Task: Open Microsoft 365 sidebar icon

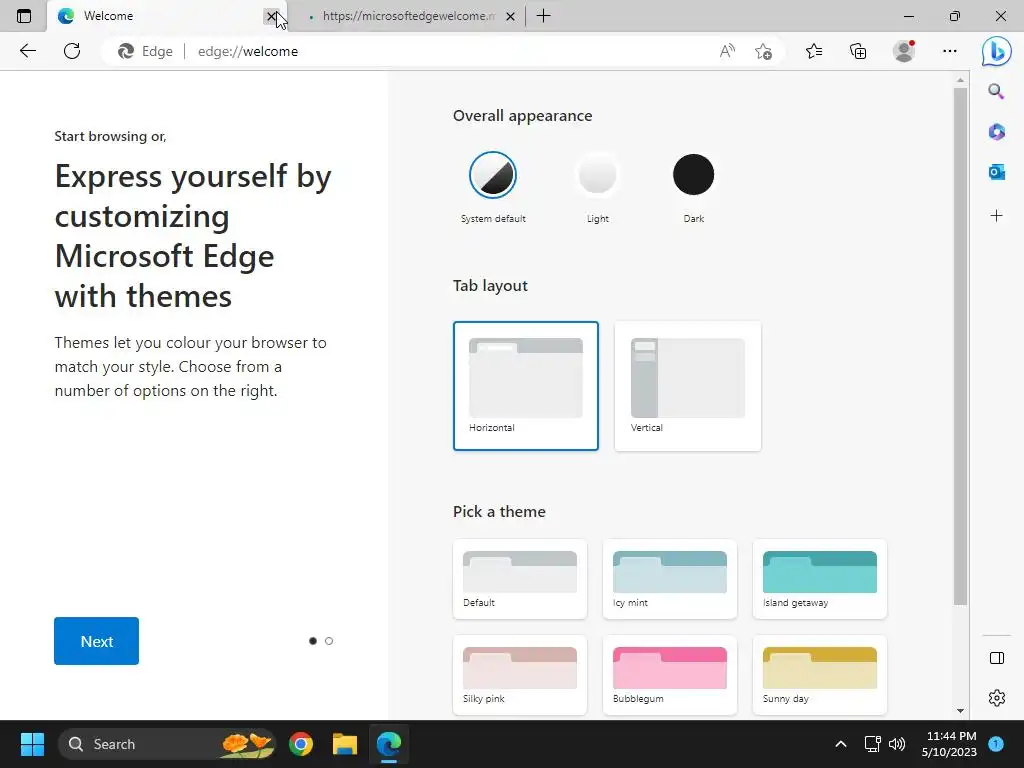Action: pos(996,131)
